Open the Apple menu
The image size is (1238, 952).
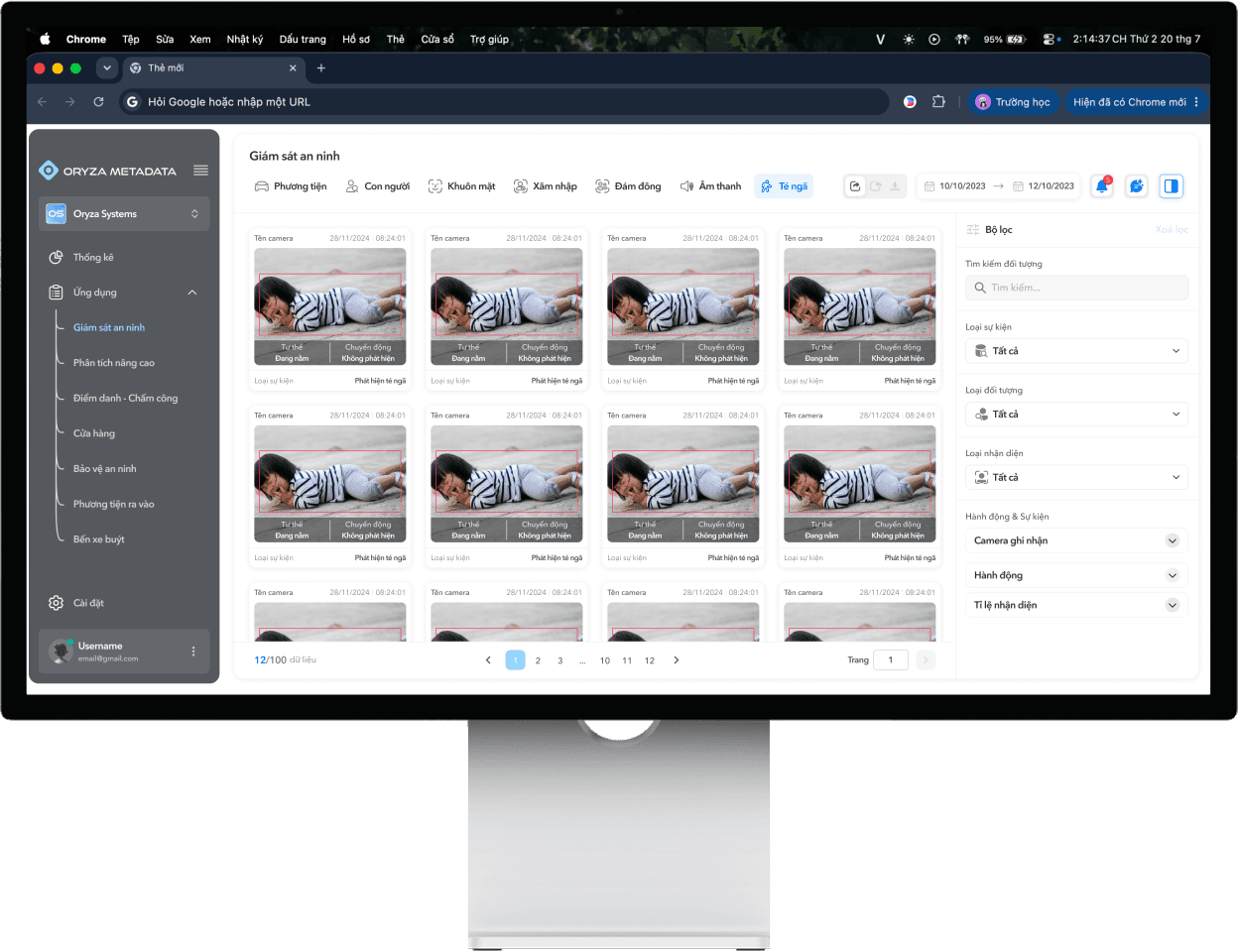tap(46, 40)
